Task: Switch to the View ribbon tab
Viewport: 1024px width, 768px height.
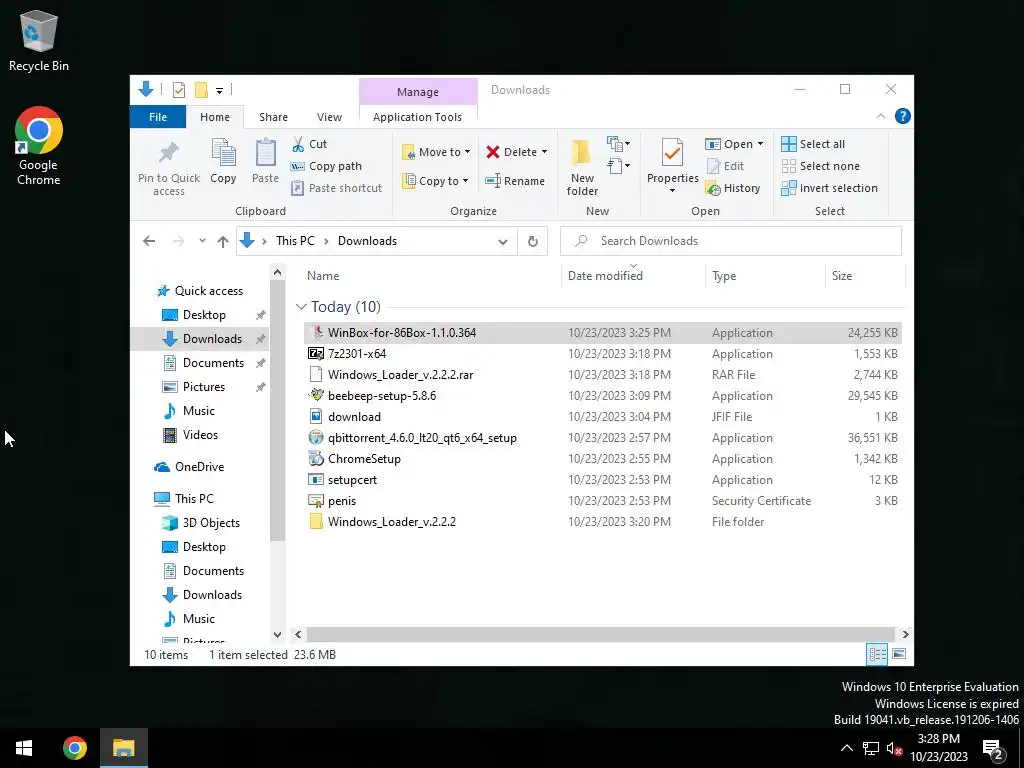Action: click(329, 117)
